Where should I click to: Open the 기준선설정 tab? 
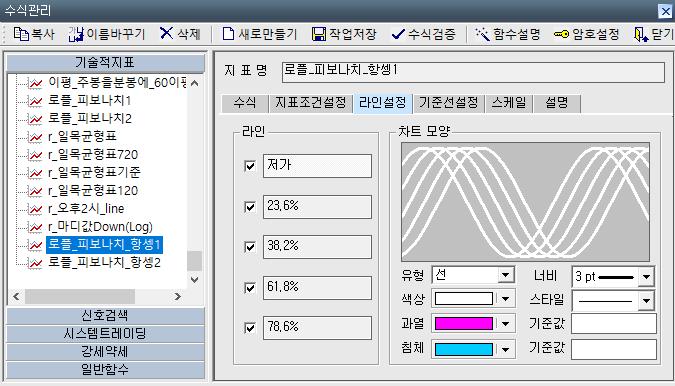tap(449, 103)
